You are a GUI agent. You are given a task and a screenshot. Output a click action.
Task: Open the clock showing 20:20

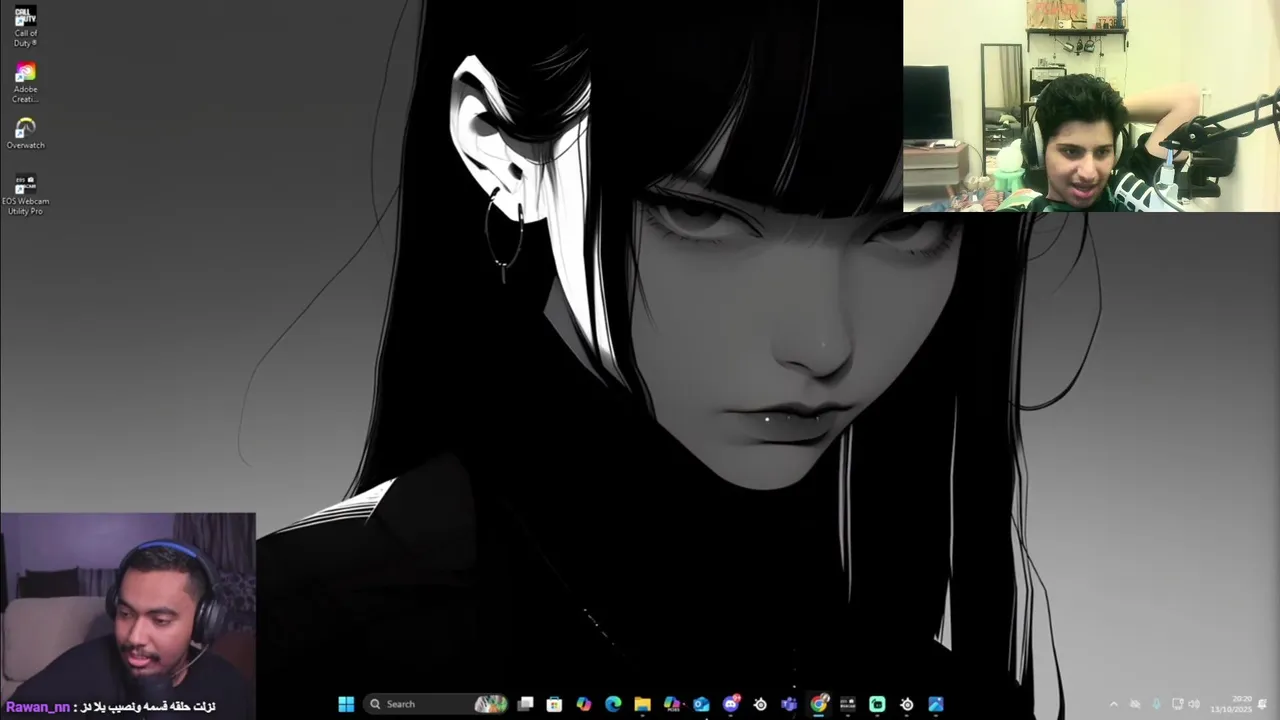pyautogui.click(x=1232, y=704)
